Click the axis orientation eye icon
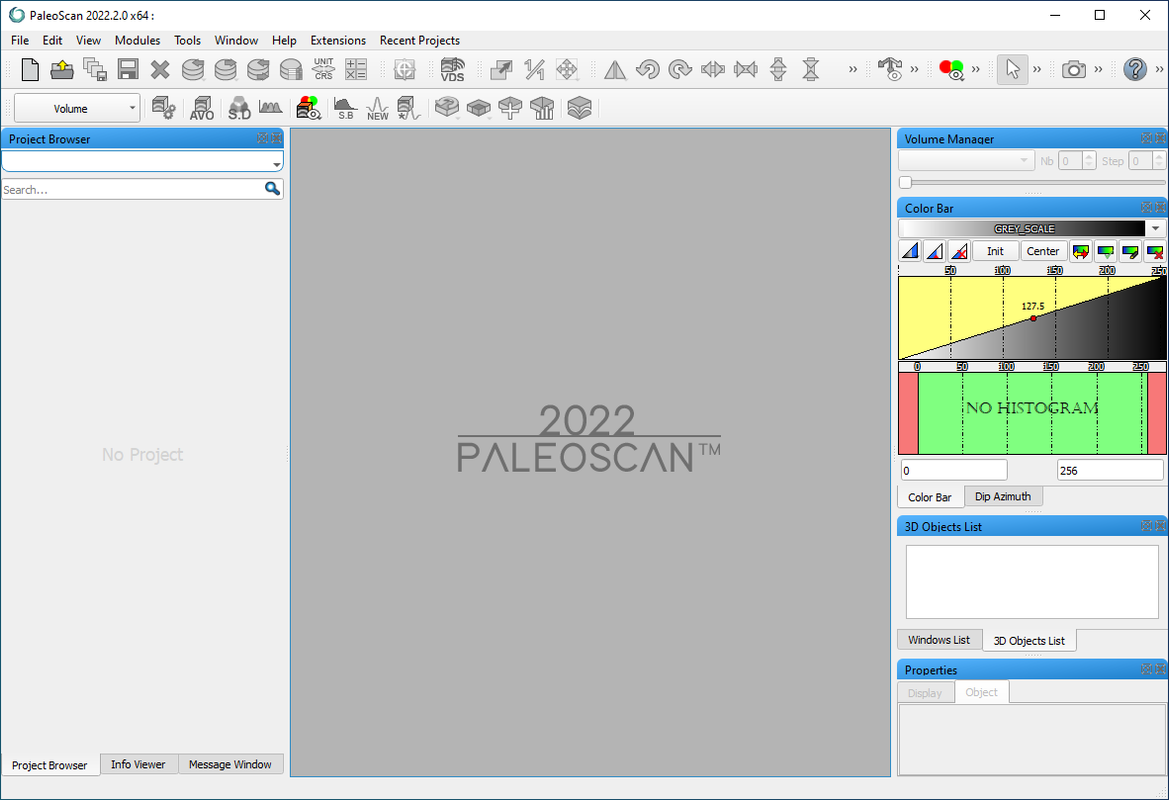This screenshot has height=800, width=1169. (890, 69)
